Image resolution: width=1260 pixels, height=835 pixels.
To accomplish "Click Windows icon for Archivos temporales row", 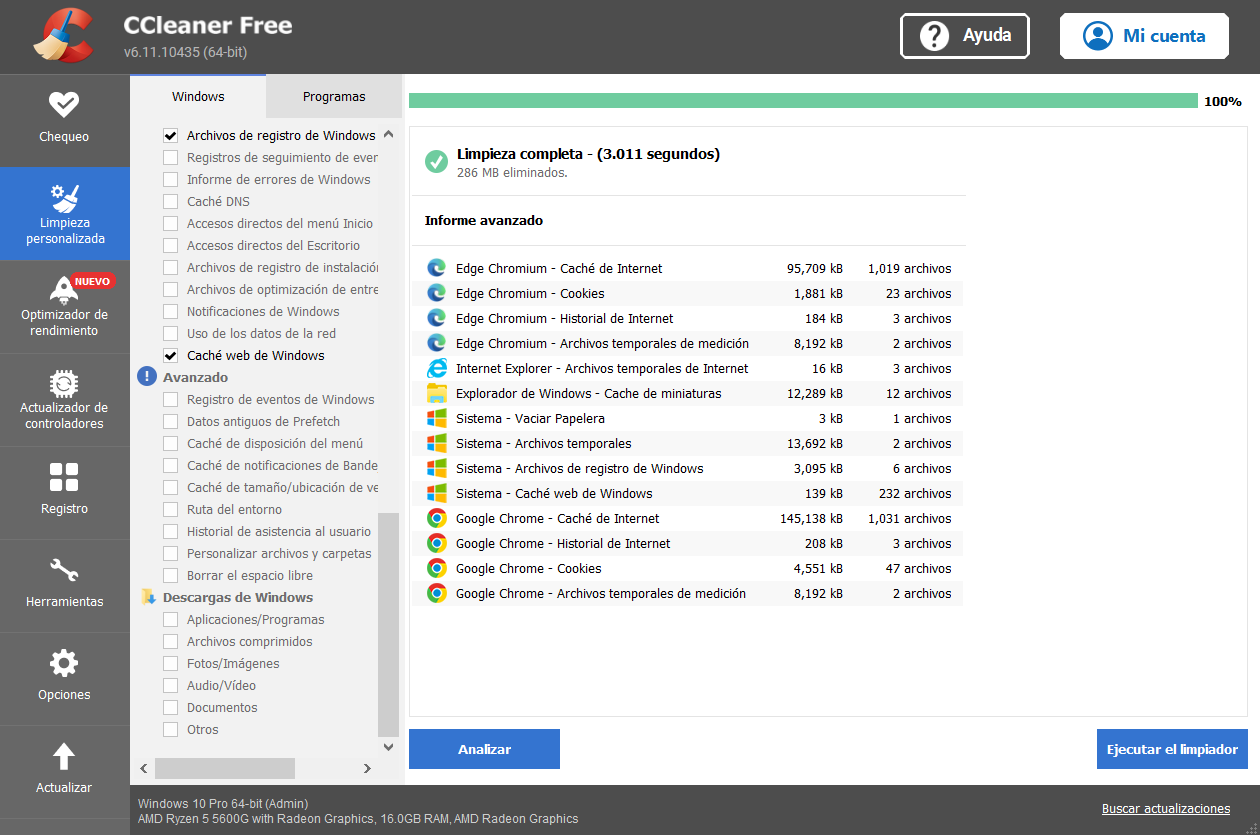I will coord(436,443).
